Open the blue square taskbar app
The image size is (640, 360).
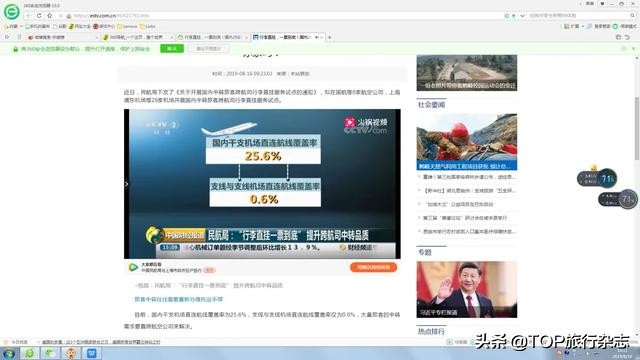click(92, 353)
